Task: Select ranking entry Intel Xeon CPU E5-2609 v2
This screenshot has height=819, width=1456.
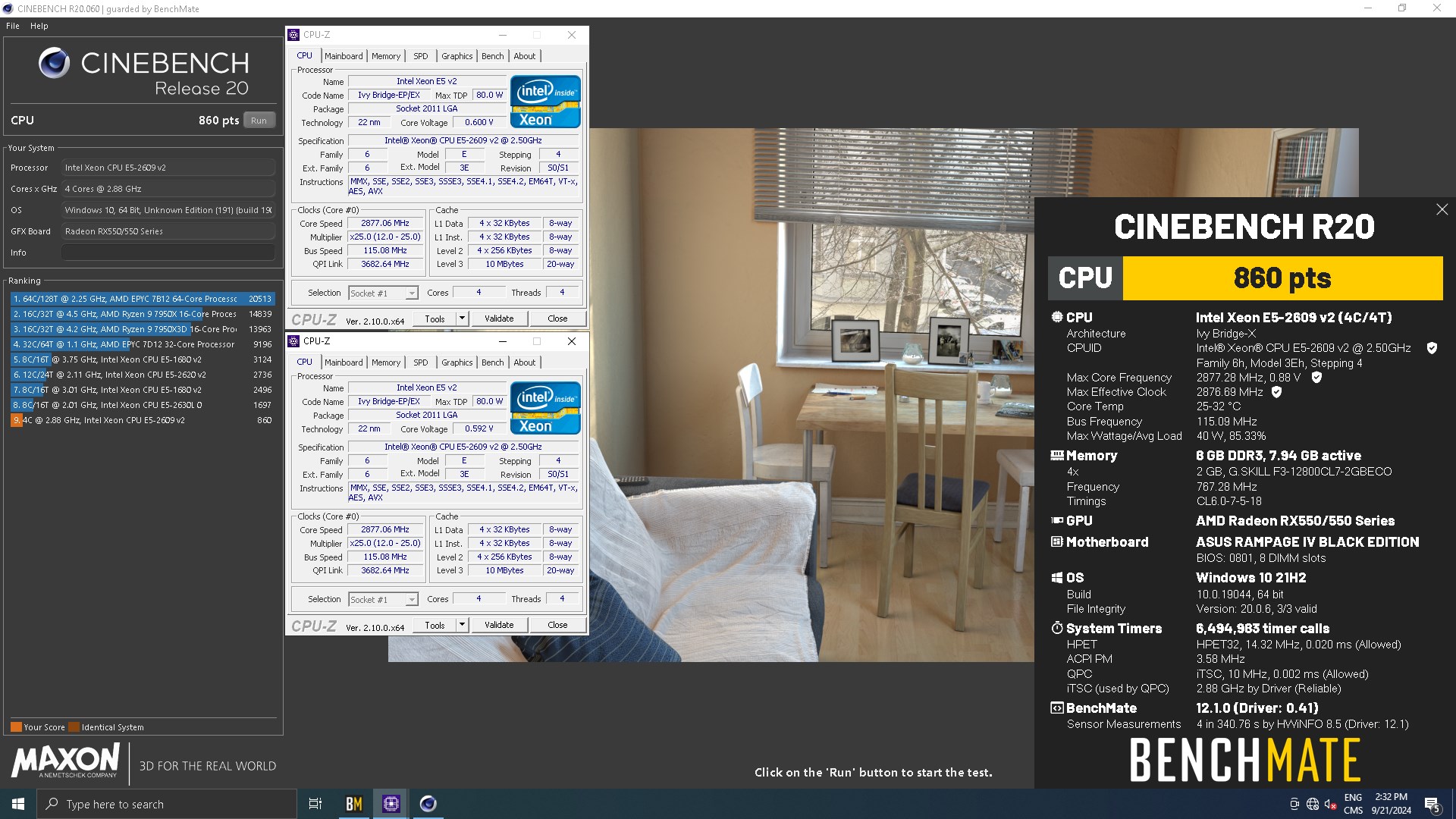Action: (x=143, y=420)
